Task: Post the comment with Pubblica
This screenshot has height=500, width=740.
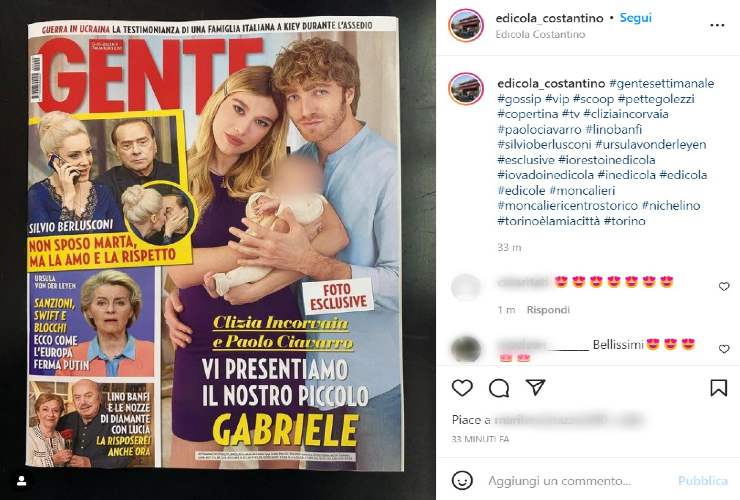Action: pos(703,481)
